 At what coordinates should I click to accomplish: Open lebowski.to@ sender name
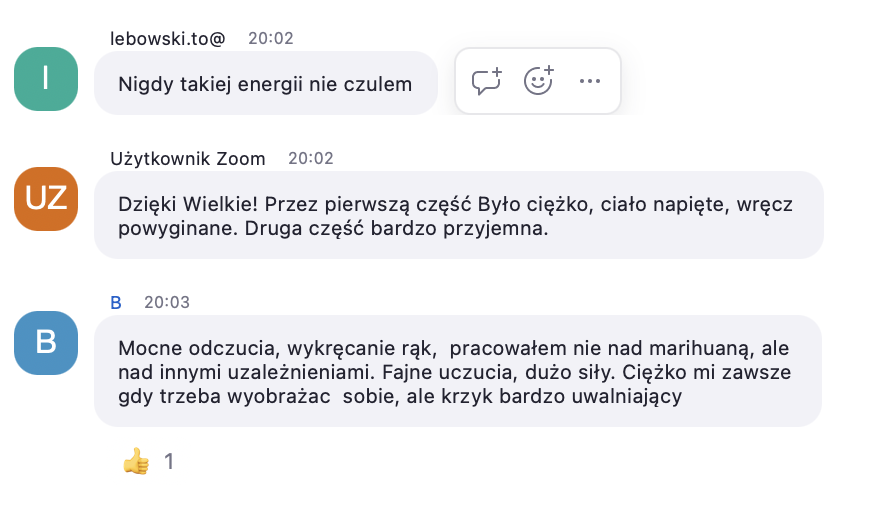tap(168, 38)
